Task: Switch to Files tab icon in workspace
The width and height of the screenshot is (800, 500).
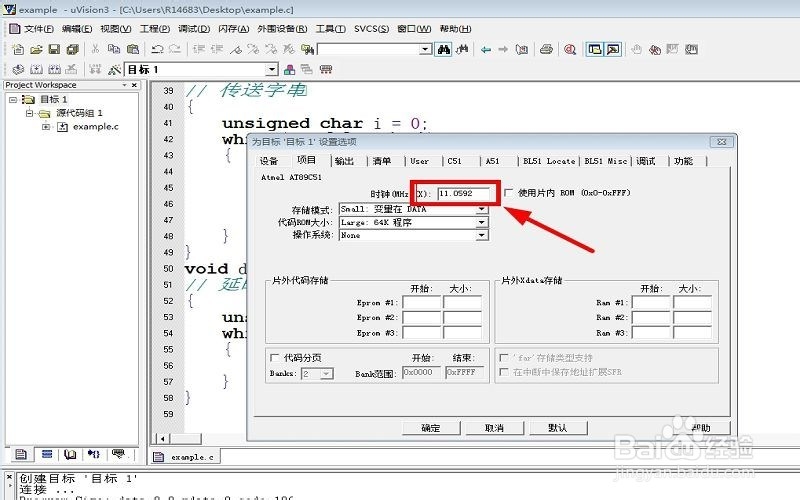Action: click(21, 454)
